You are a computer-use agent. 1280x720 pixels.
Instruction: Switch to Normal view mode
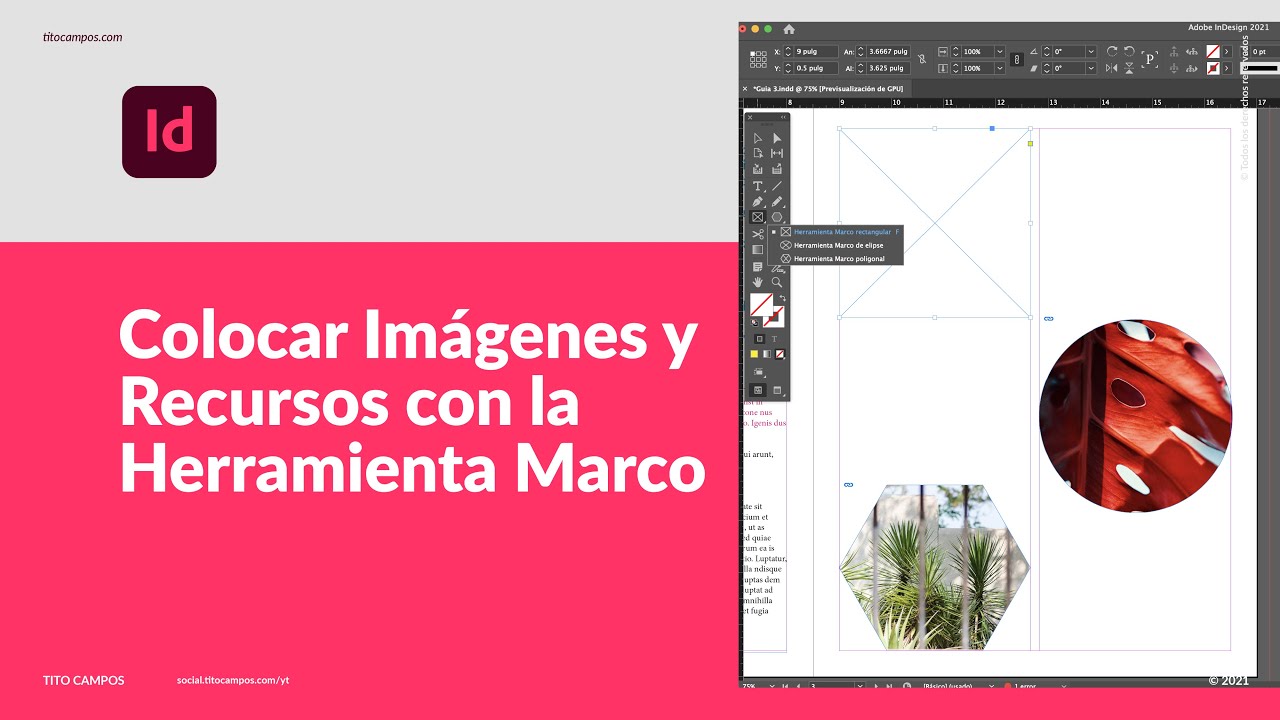[758, 390]
